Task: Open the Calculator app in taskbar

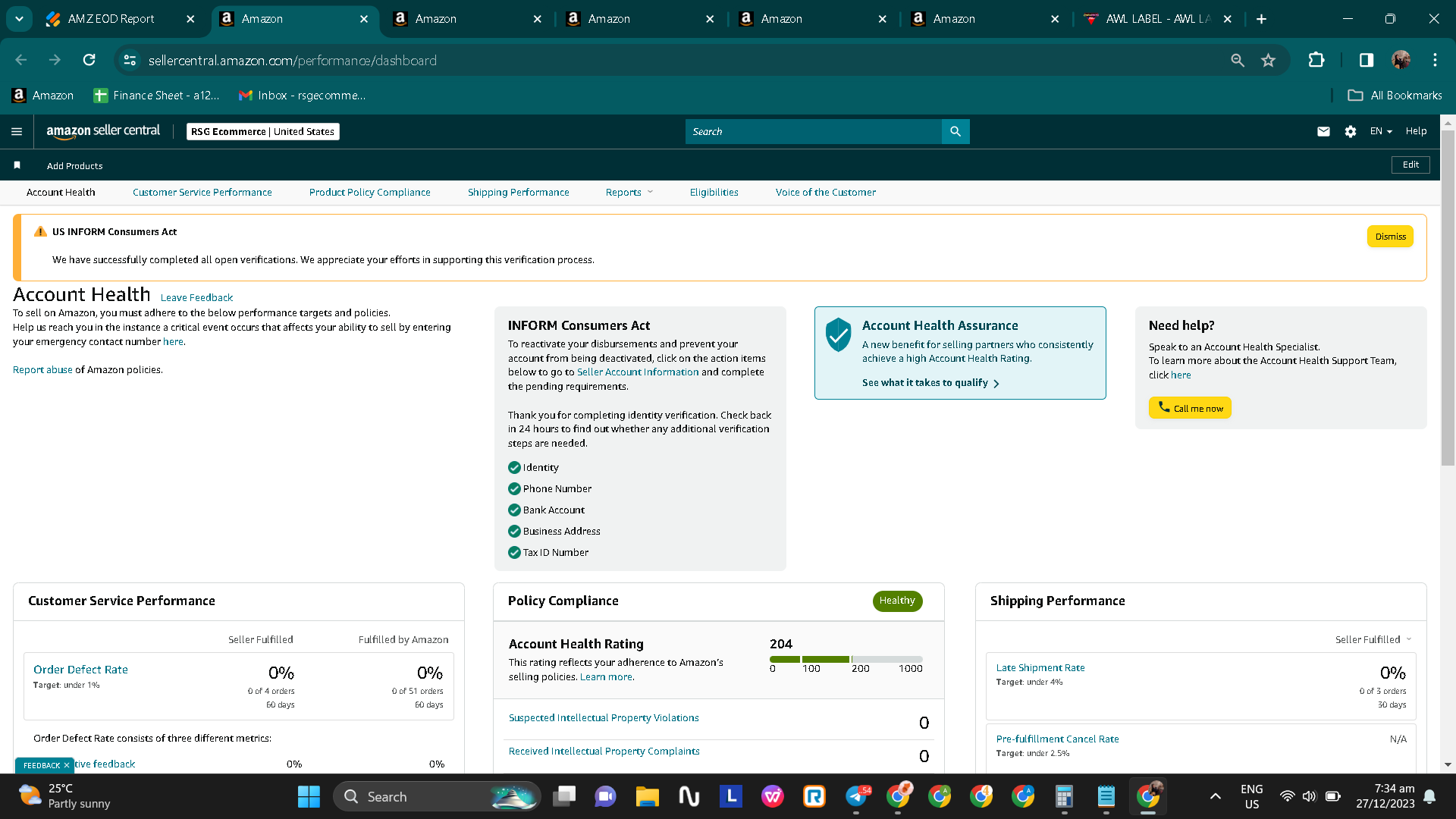Action: [1064, 797]
